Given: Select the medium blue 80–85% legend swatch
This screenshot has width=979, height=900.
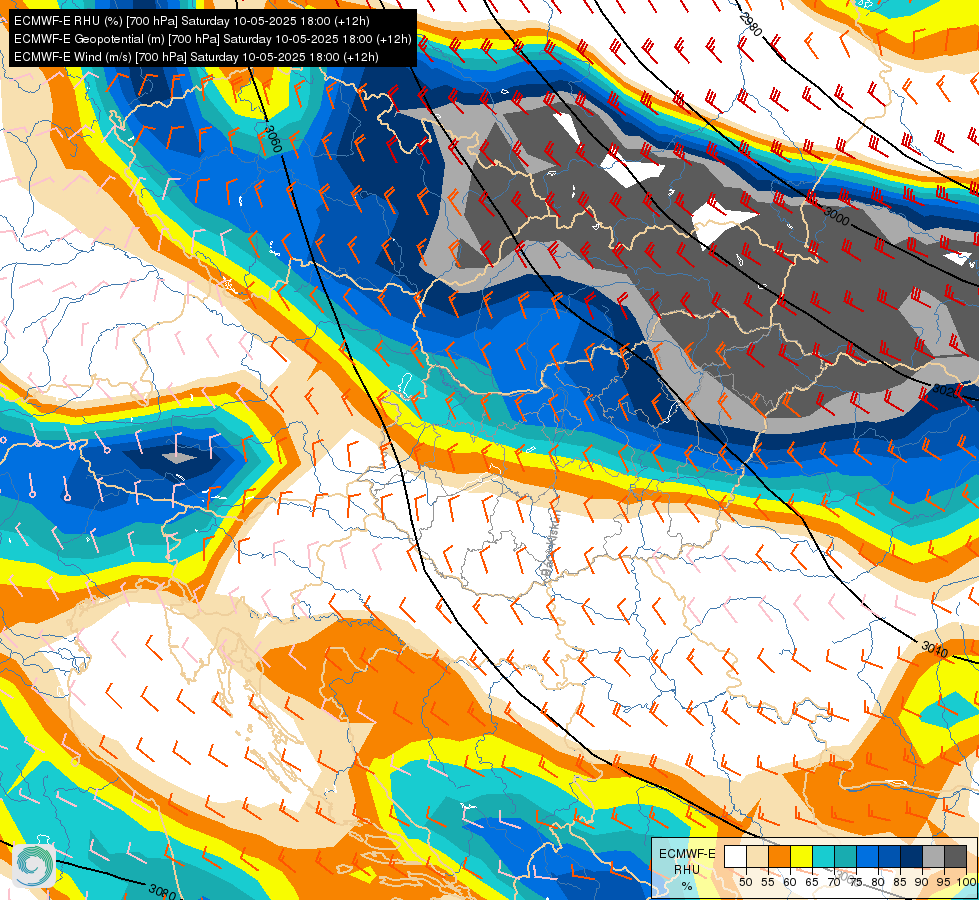Looking at the screenshot, I should point(889,856).
